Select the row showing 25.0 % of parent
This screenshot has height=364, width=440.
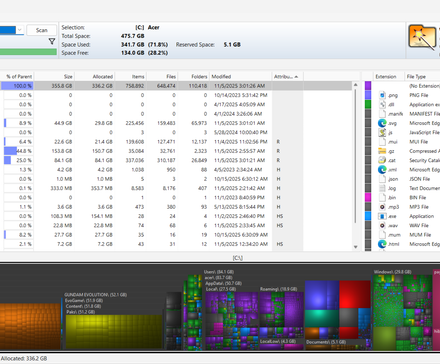pos(176,160)
